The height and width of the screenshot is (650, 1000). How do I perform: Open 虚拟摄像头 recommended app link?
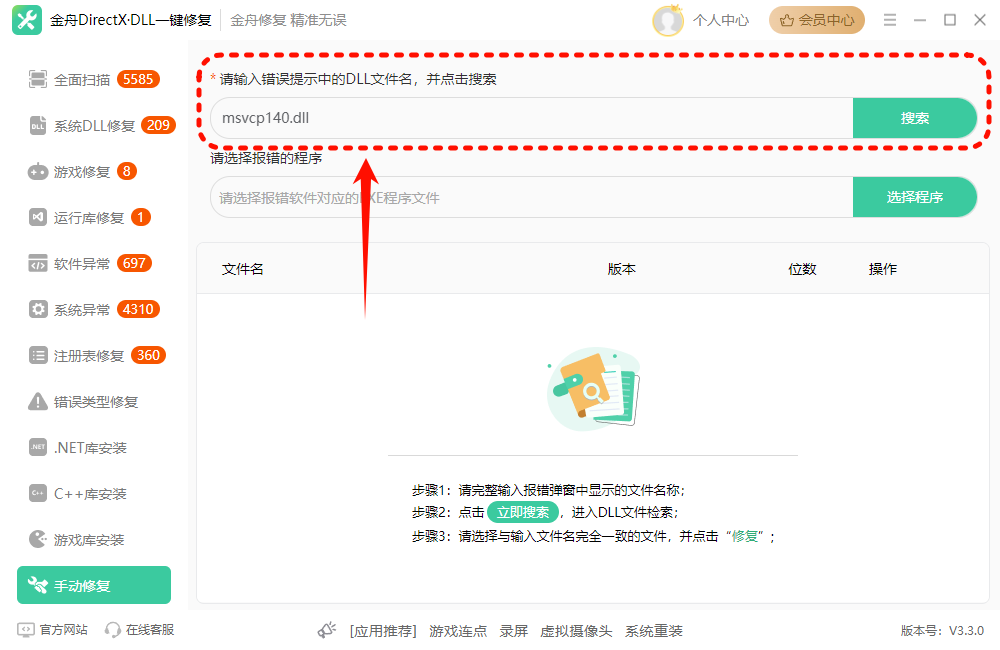[576, 631]
